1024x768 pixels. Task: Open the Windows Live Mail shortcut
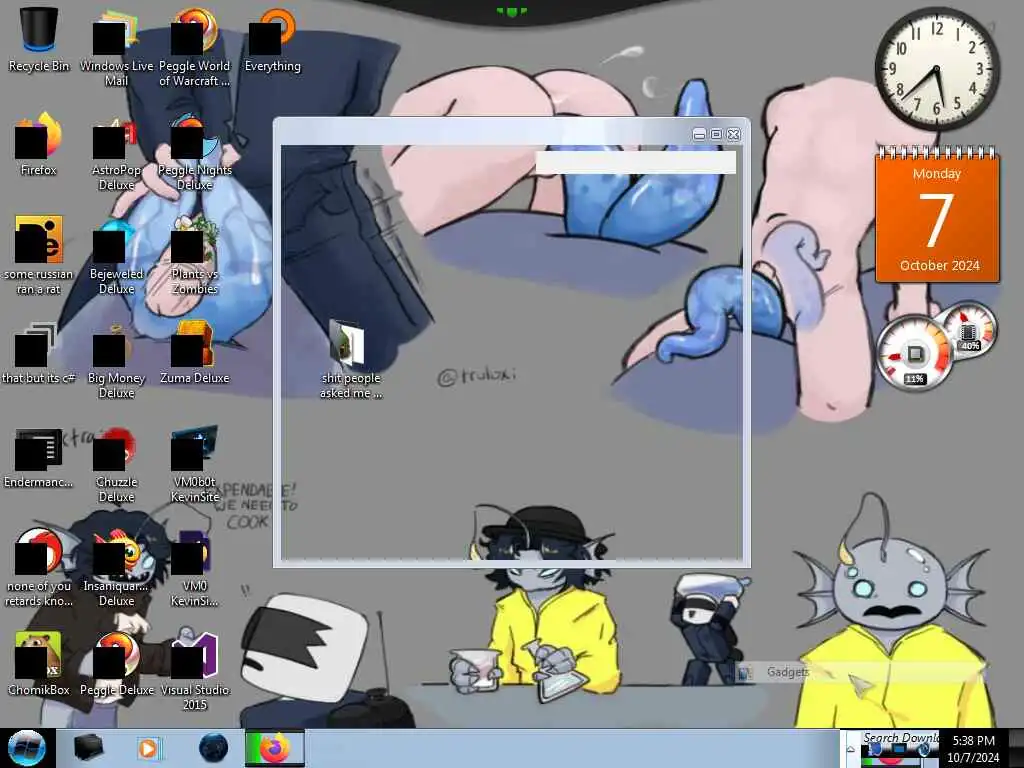point(116,47)
